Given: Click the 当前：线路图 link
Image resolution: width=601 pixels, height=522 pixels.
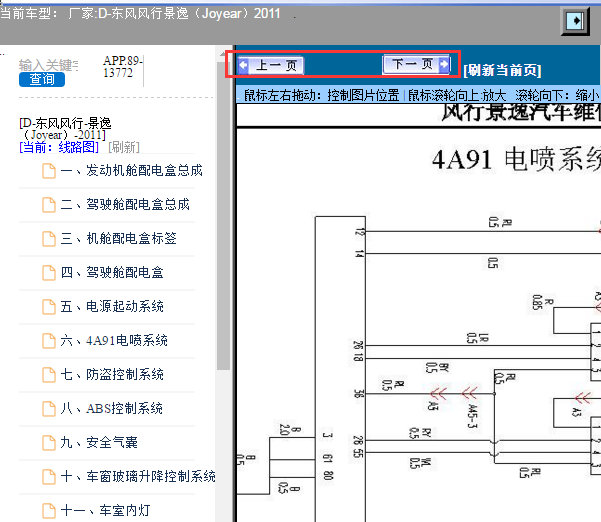Looking at the screenshot, I should point(59,147).
